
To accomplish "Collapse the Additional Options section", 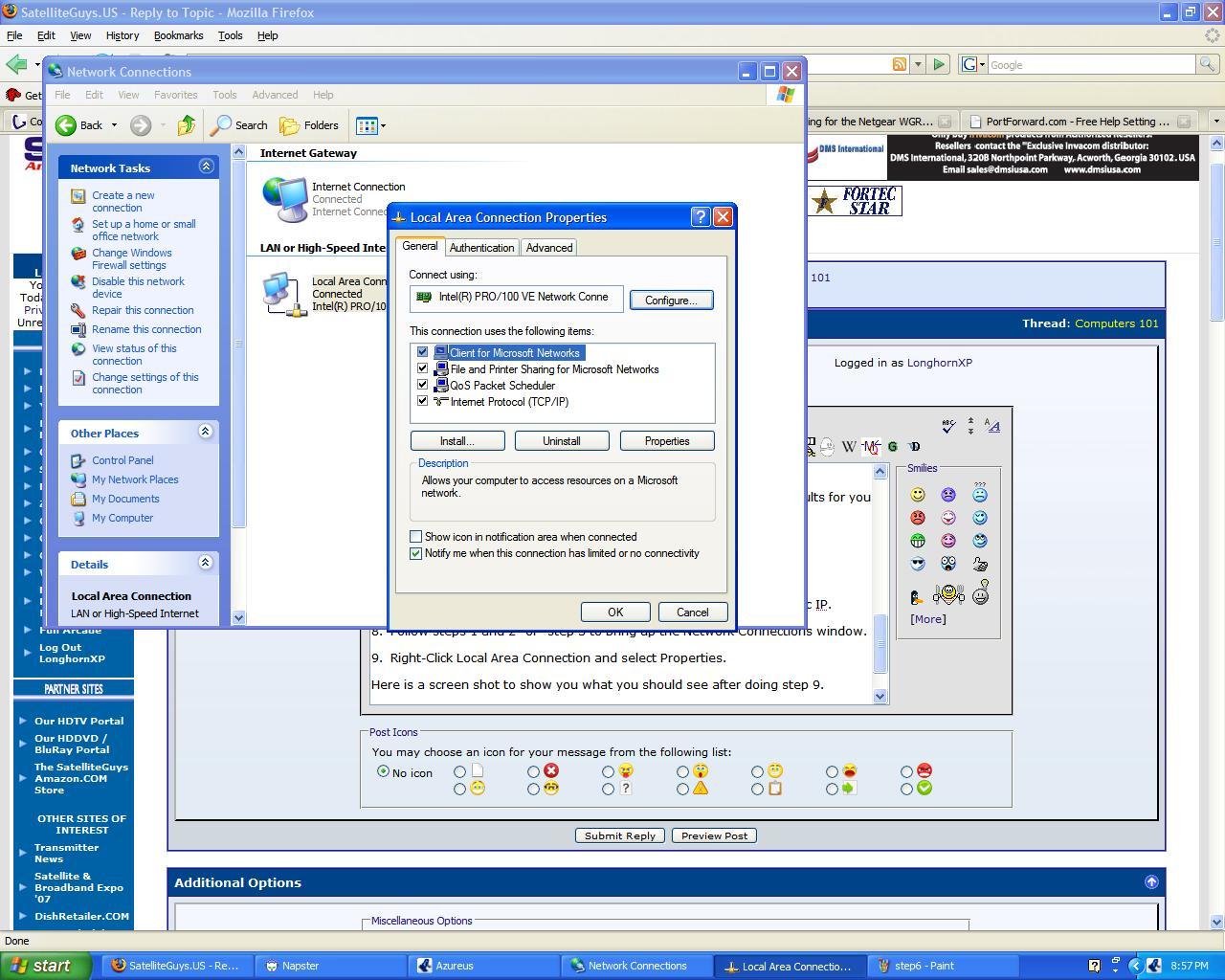I will point(1151,882).
